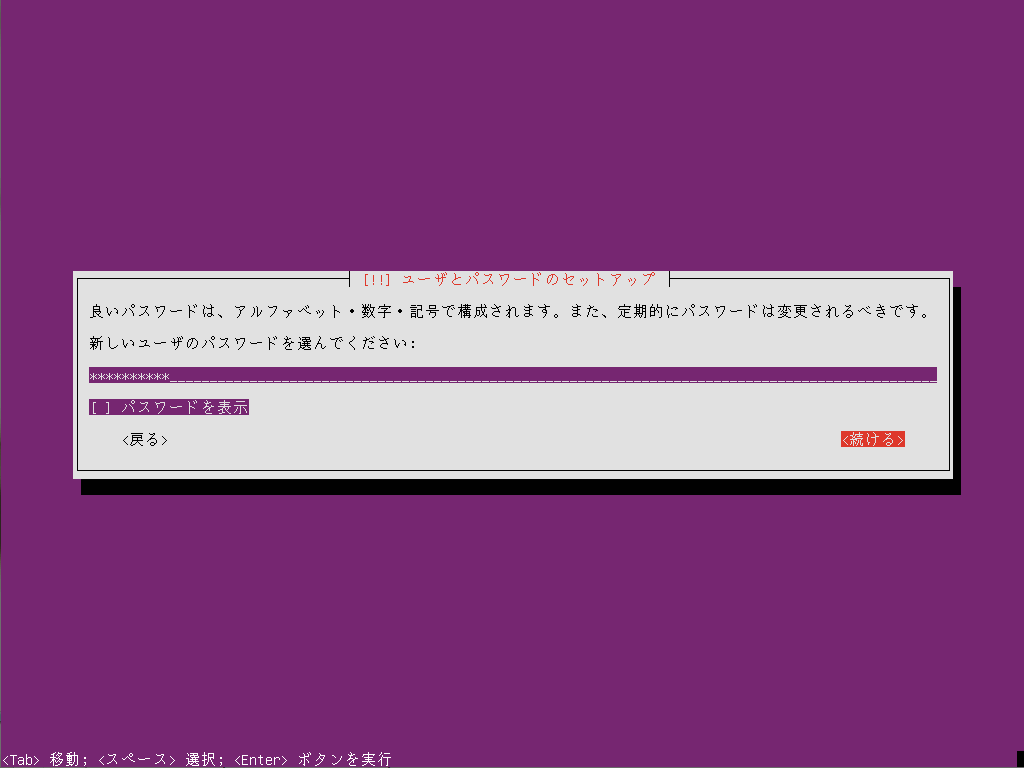1024x768 pixels.
Task: Activate the <続ける> continue button
Action: click(872, 440)
